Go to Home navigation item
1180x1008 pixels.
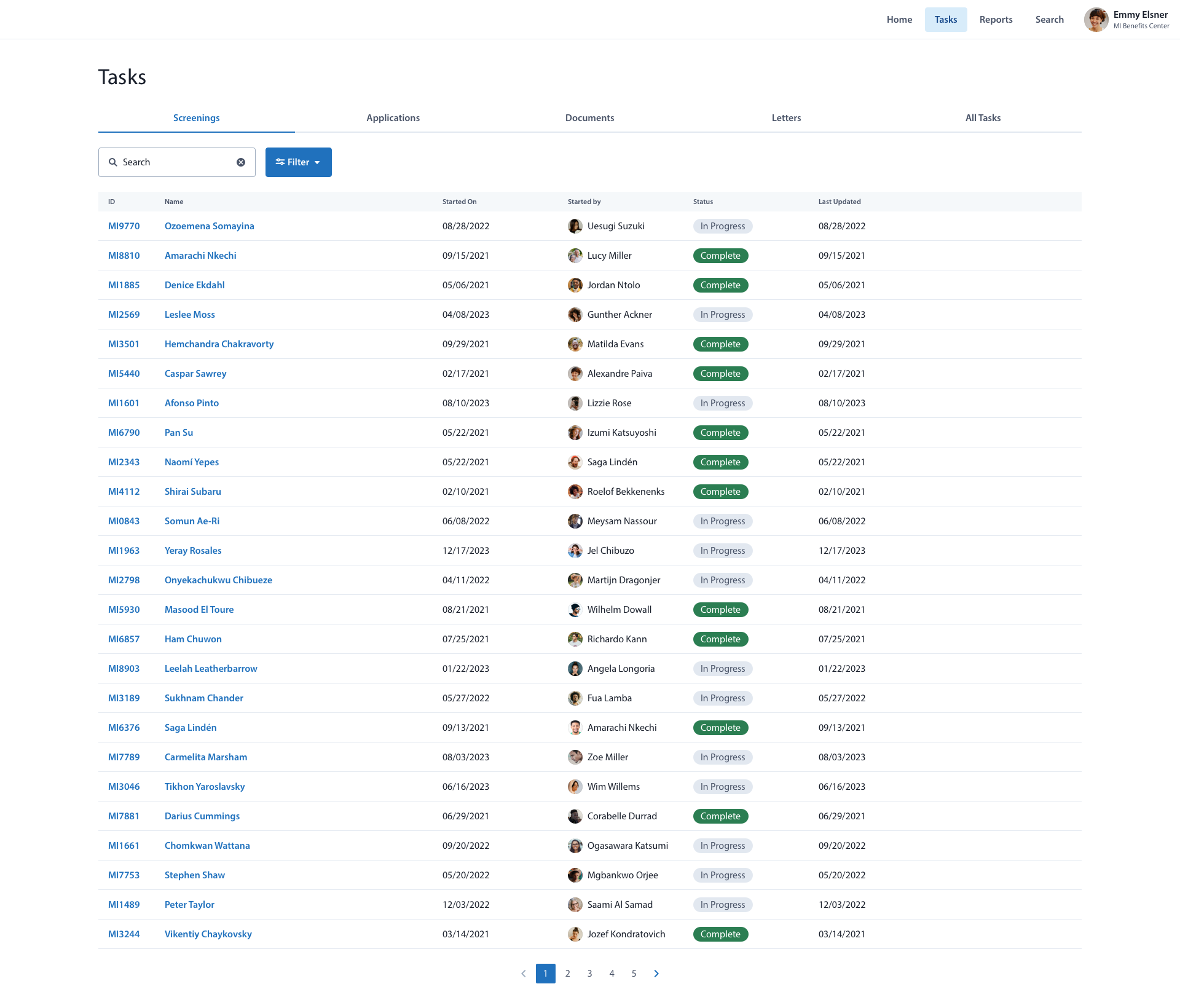coord(899,20)
